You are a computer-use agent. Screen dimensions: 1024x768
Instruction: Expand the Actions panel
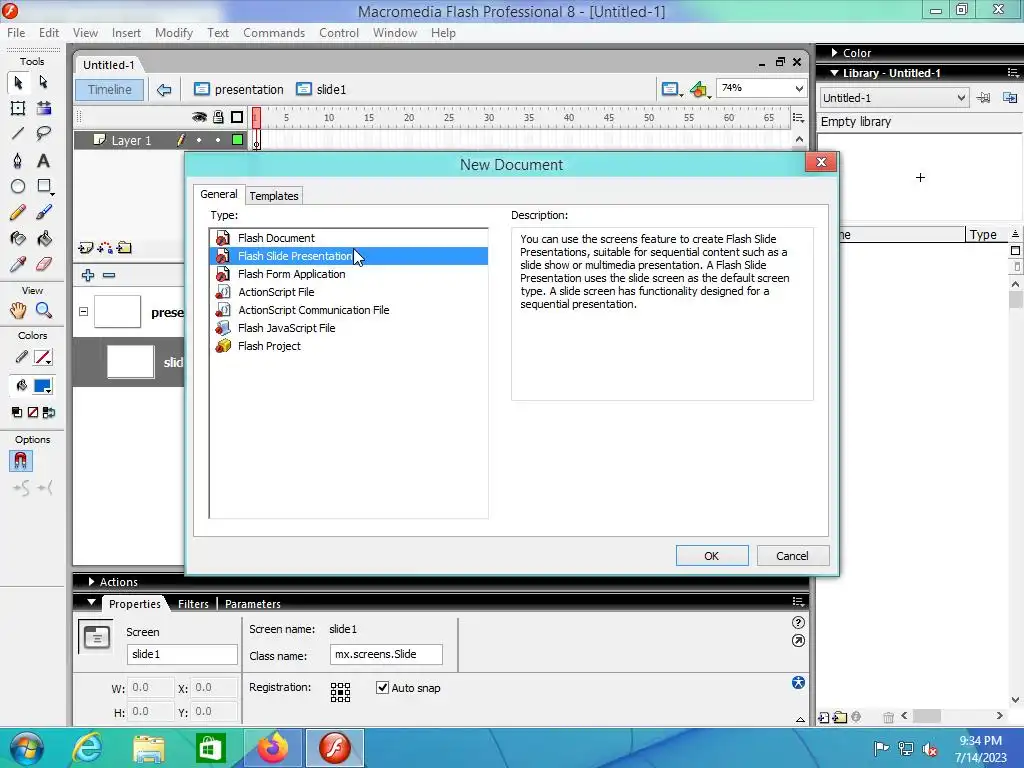[x=91, y=581]
